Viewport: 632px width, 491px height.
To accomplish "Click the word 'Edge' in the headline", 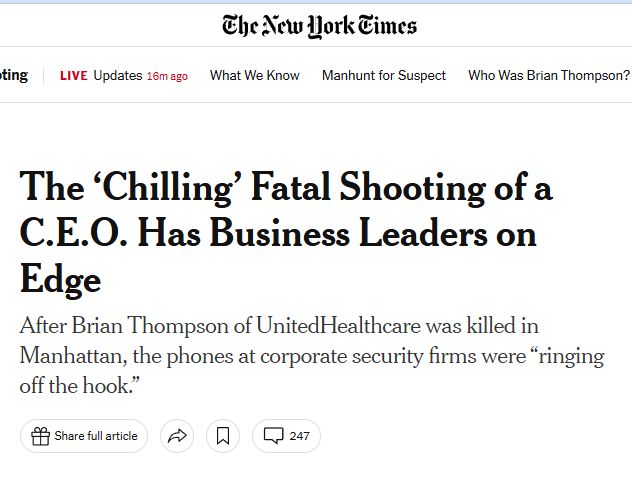I will (60, 279).
